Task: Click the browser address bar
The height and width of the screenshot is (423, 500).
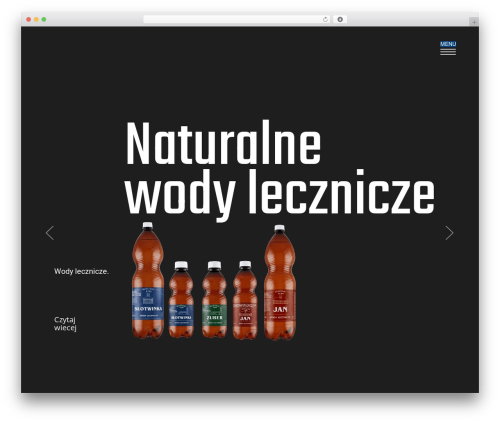Action: click(x=236, y=20)
